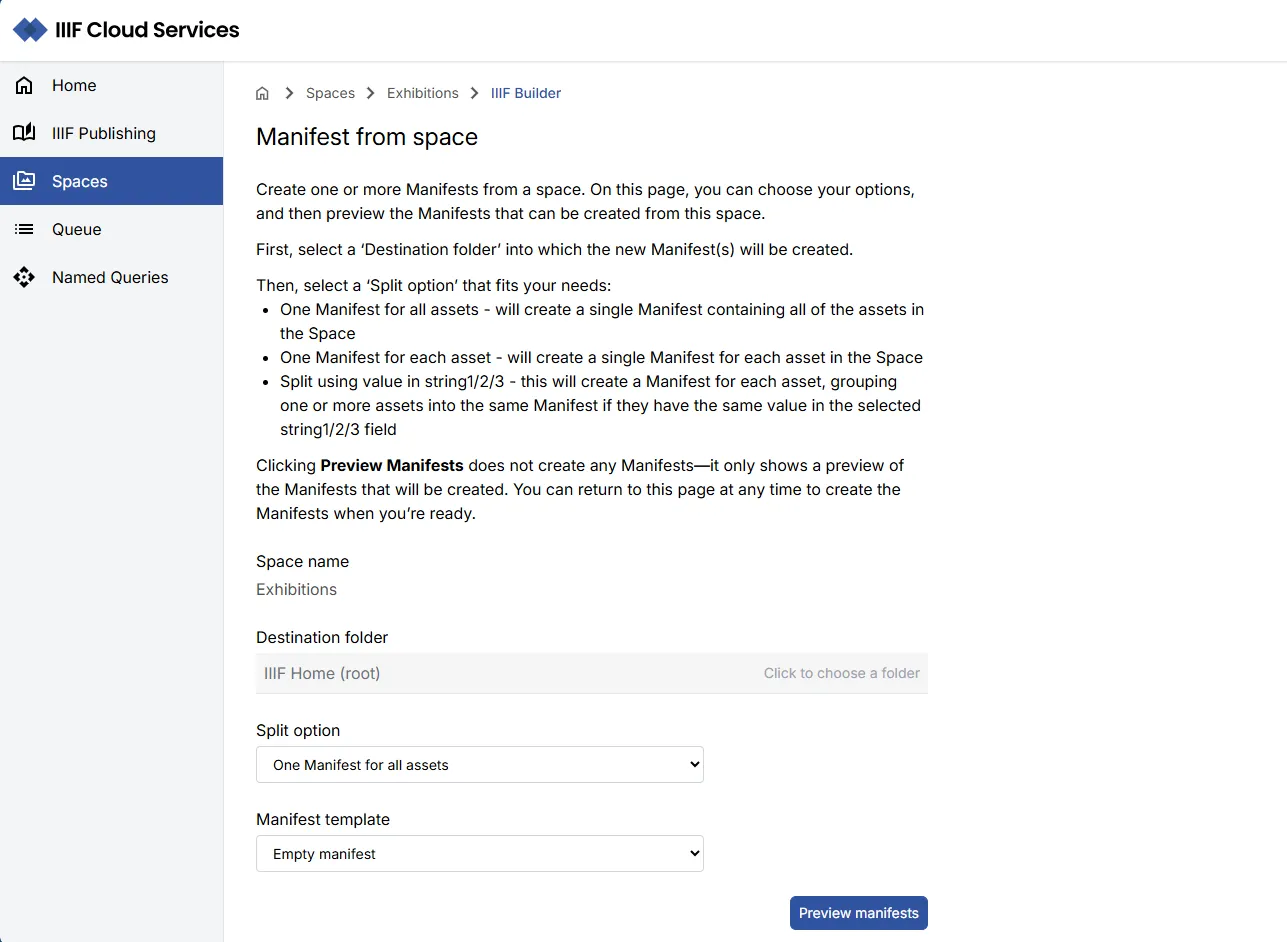
Task: Click the Spaces images icon
Action: (24, 181)
